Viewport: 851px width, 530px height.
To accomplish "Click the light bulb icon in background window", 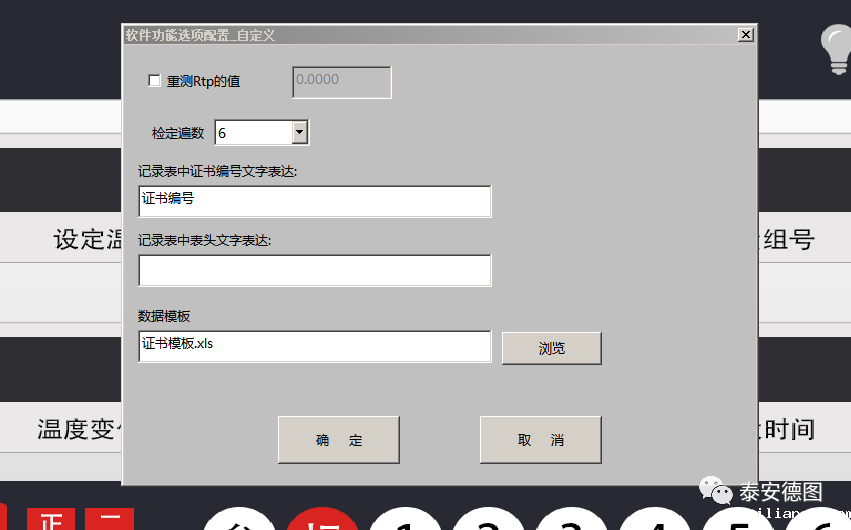I will [x=837, y=49].
